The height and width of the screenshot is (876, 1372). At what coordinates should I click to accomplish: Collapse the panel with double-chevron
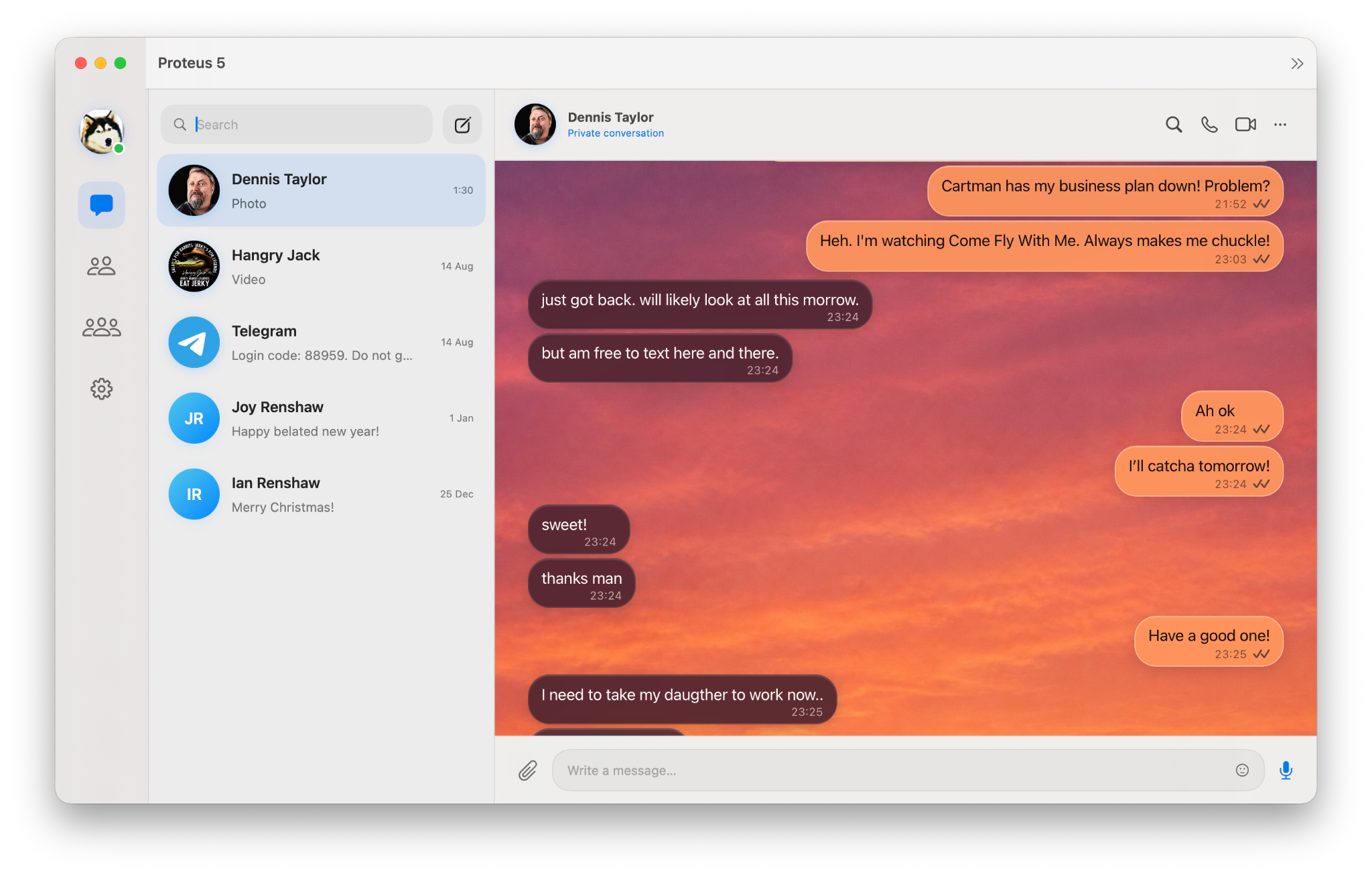coord(1297,64)
